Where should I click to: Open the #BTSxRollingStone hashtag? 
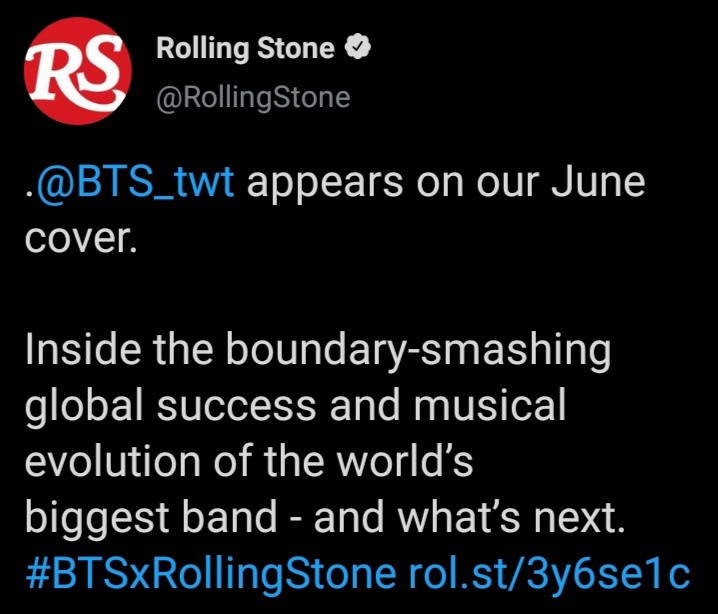tap(211, 573)
